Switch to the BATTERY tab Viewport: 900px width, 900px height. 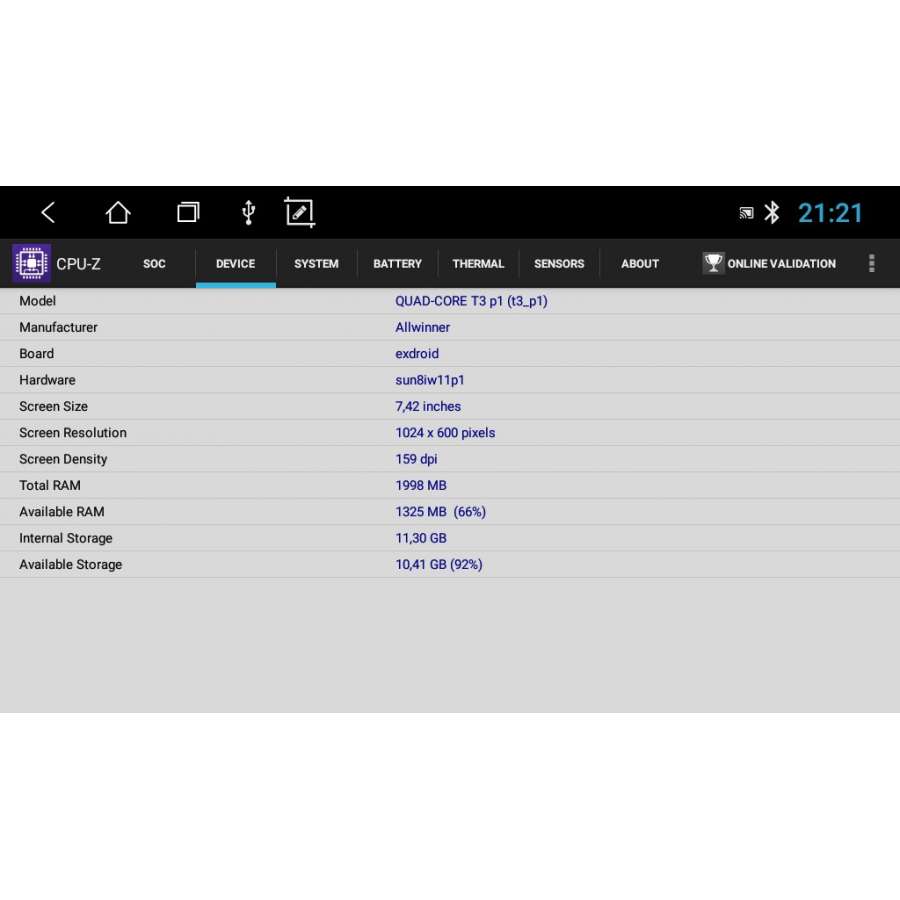coord(397,263)
